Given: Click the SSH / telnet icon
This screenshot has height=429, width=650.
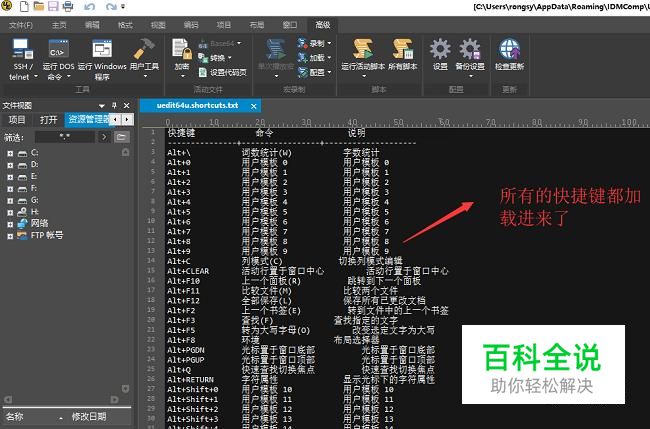Looking at the screenshot, I should (x=22, y=49).
